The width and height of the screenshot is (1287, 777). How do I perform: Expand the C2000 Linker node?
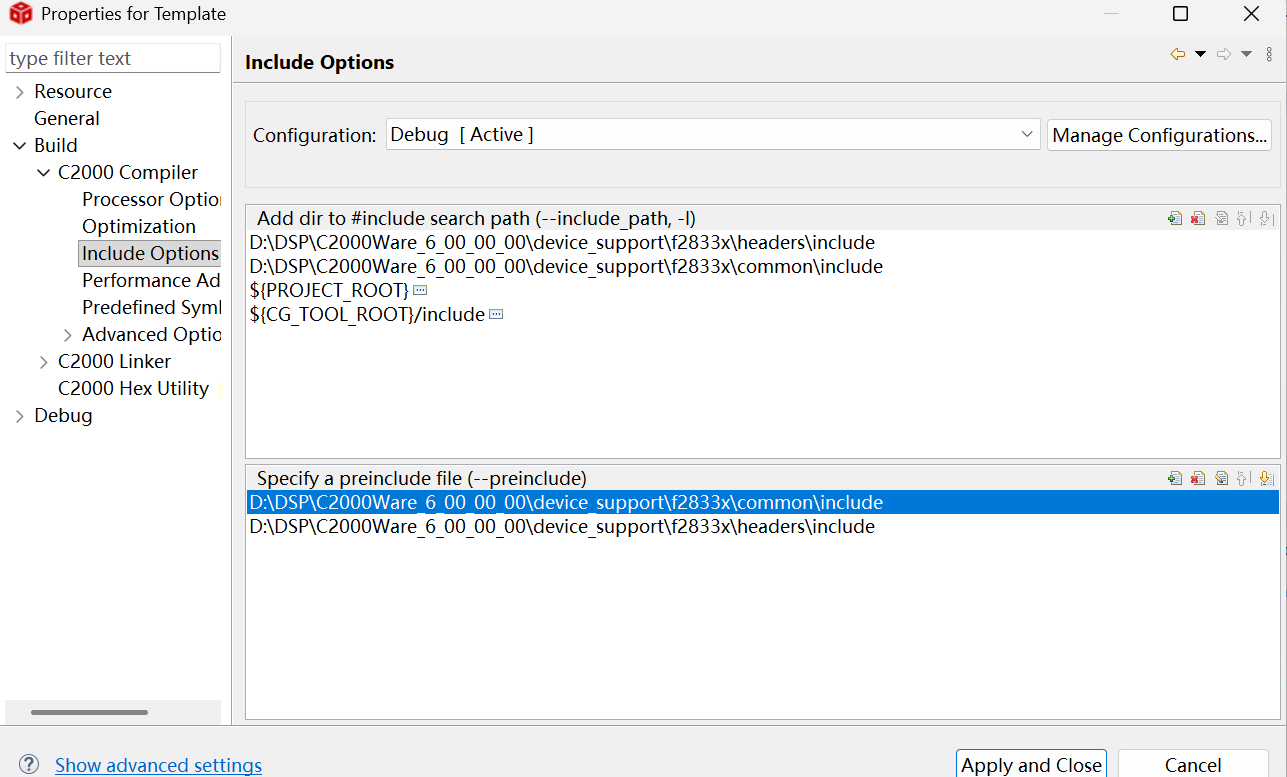43,362
